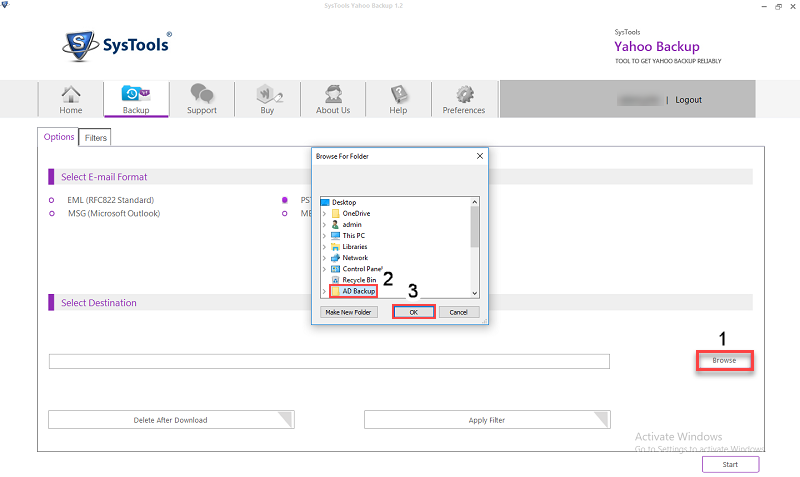
Task: Click the Libraries folder icon
Action: pyautogui.click(x=335, y=247)
